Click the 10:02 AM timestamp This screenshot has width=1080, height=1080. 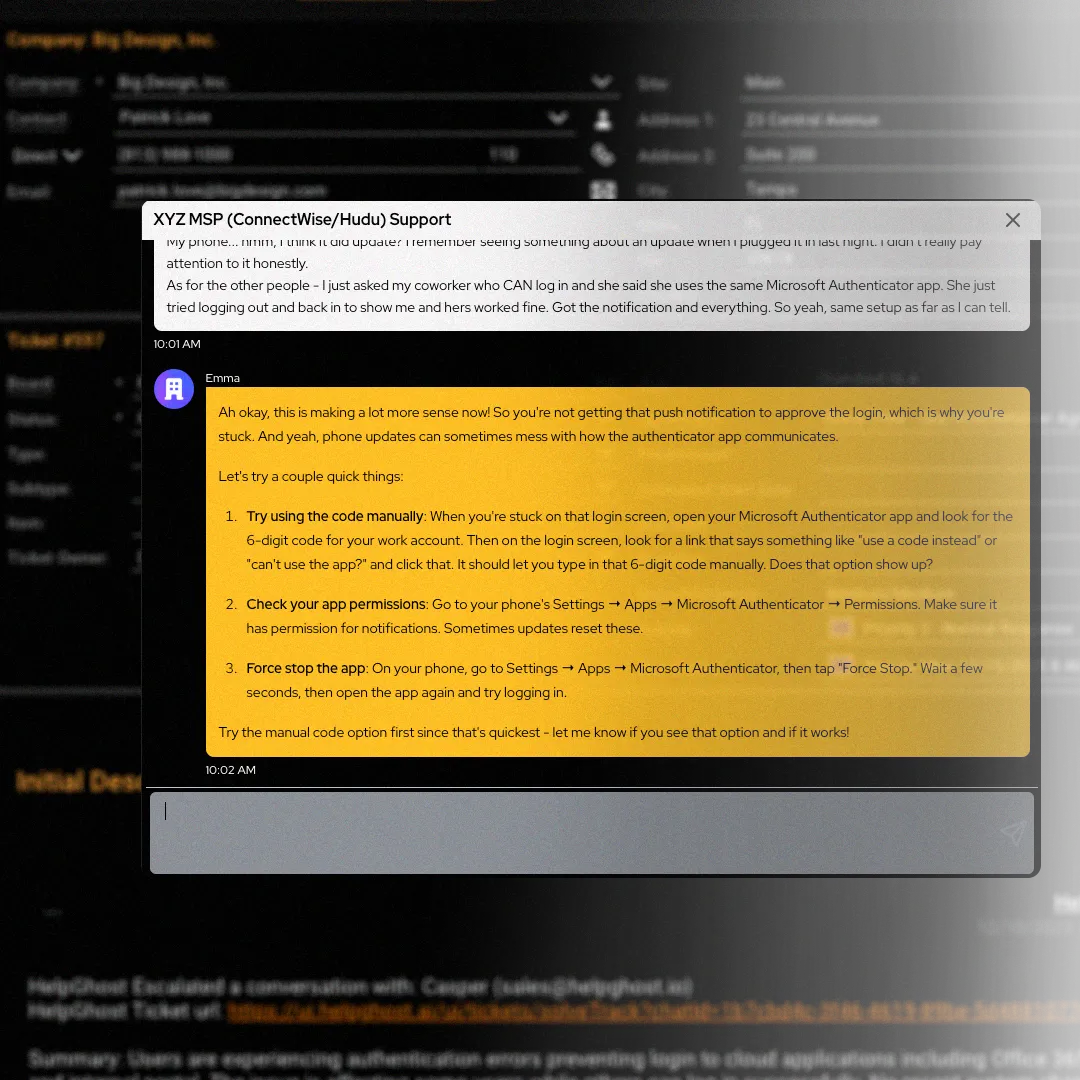click(x=231, y=770)
